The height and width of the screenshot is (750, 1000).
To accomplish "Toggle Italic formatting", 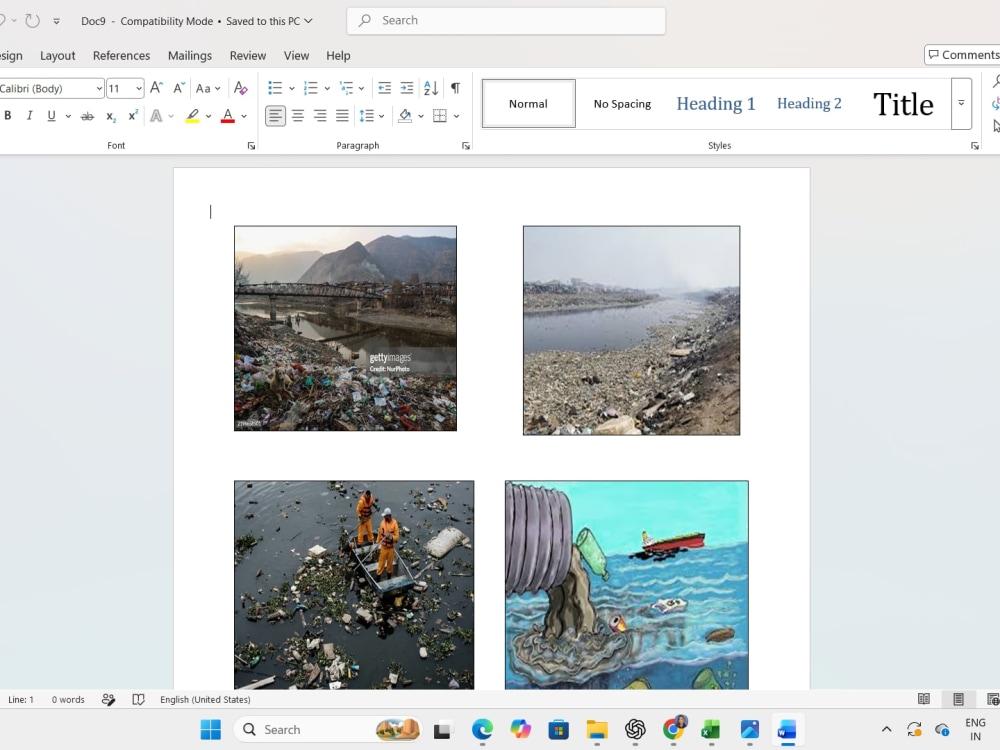I will (29, 116).
